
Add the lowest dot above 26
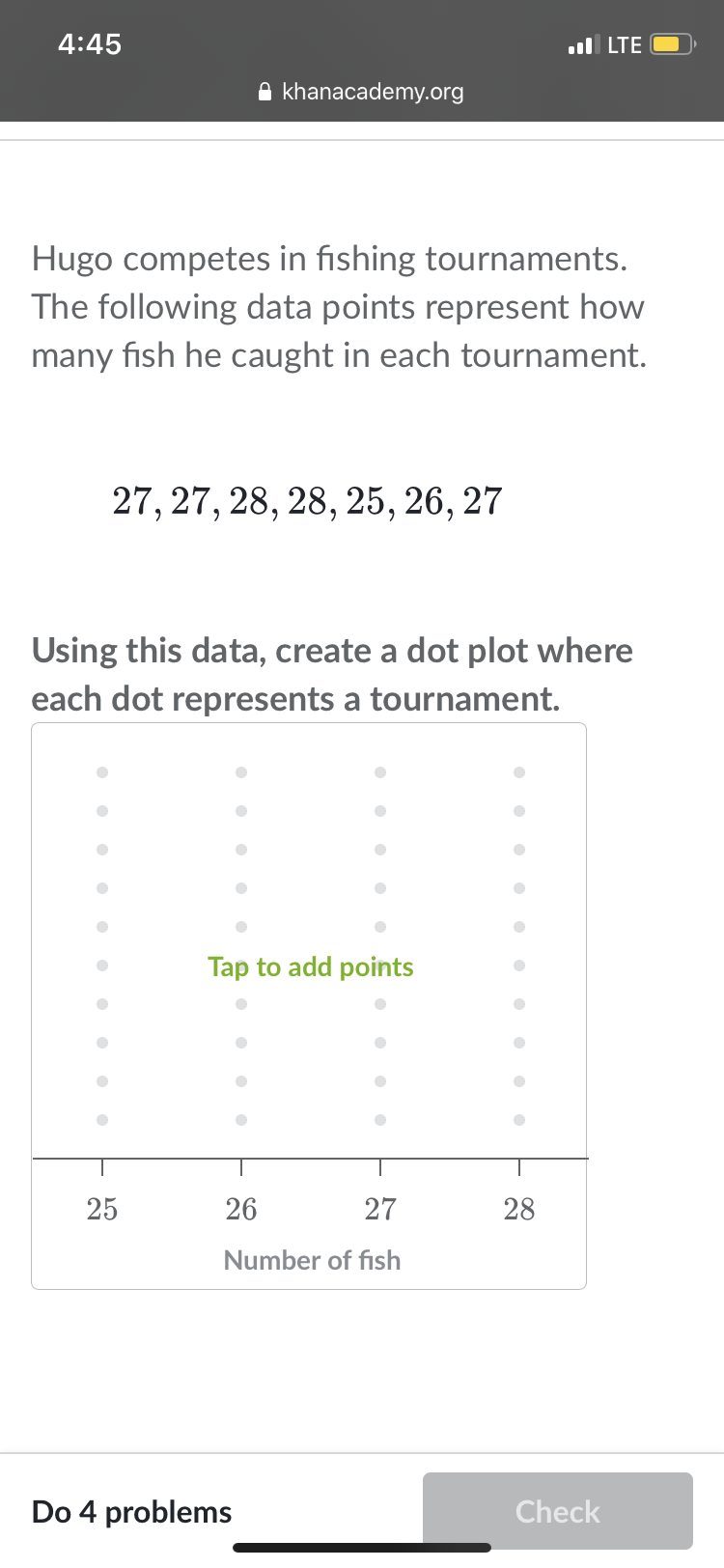[241, 1120]
